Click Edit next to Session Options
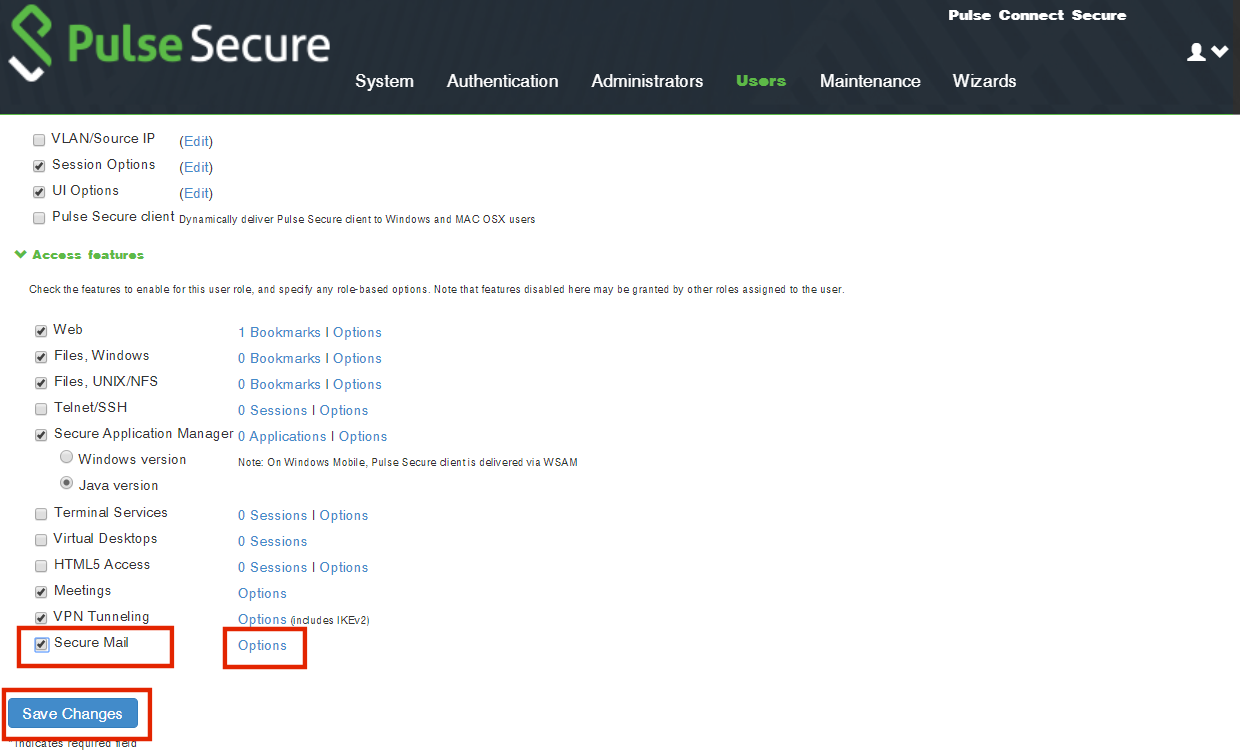The height and width of the screenshot is (756, 1240). 196,167
